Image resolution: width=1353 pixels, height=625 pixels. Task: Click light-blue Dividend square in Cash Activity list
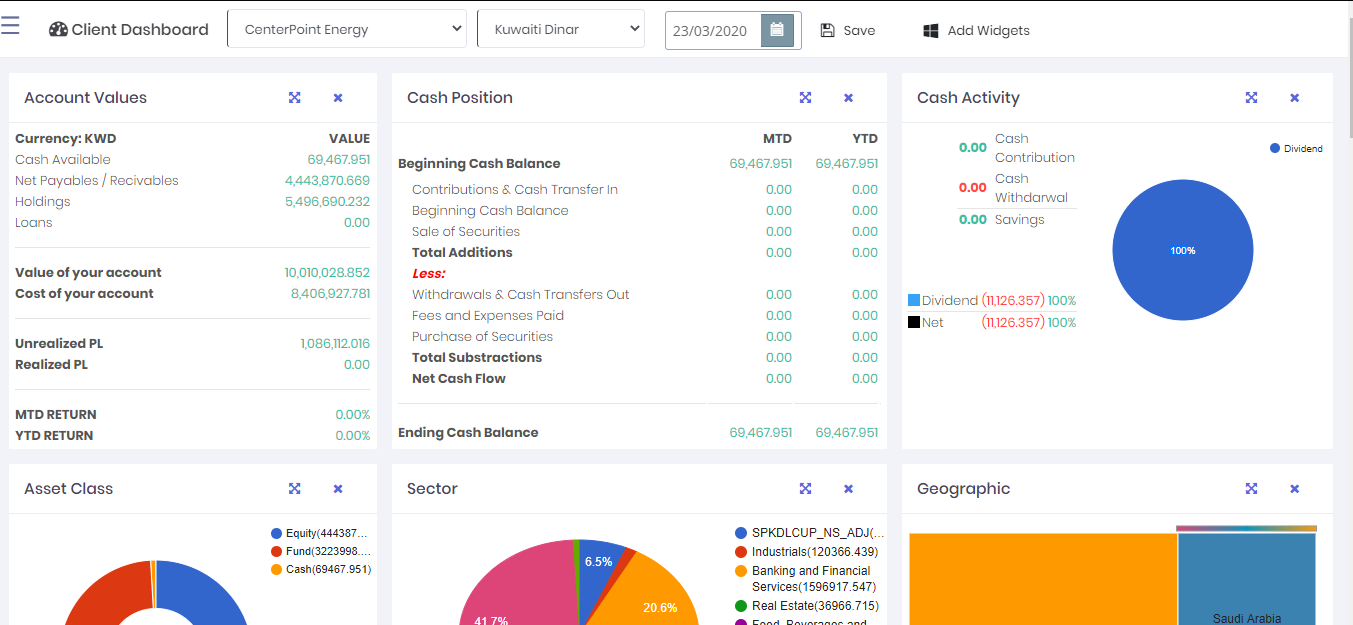[x=914, y=300]
